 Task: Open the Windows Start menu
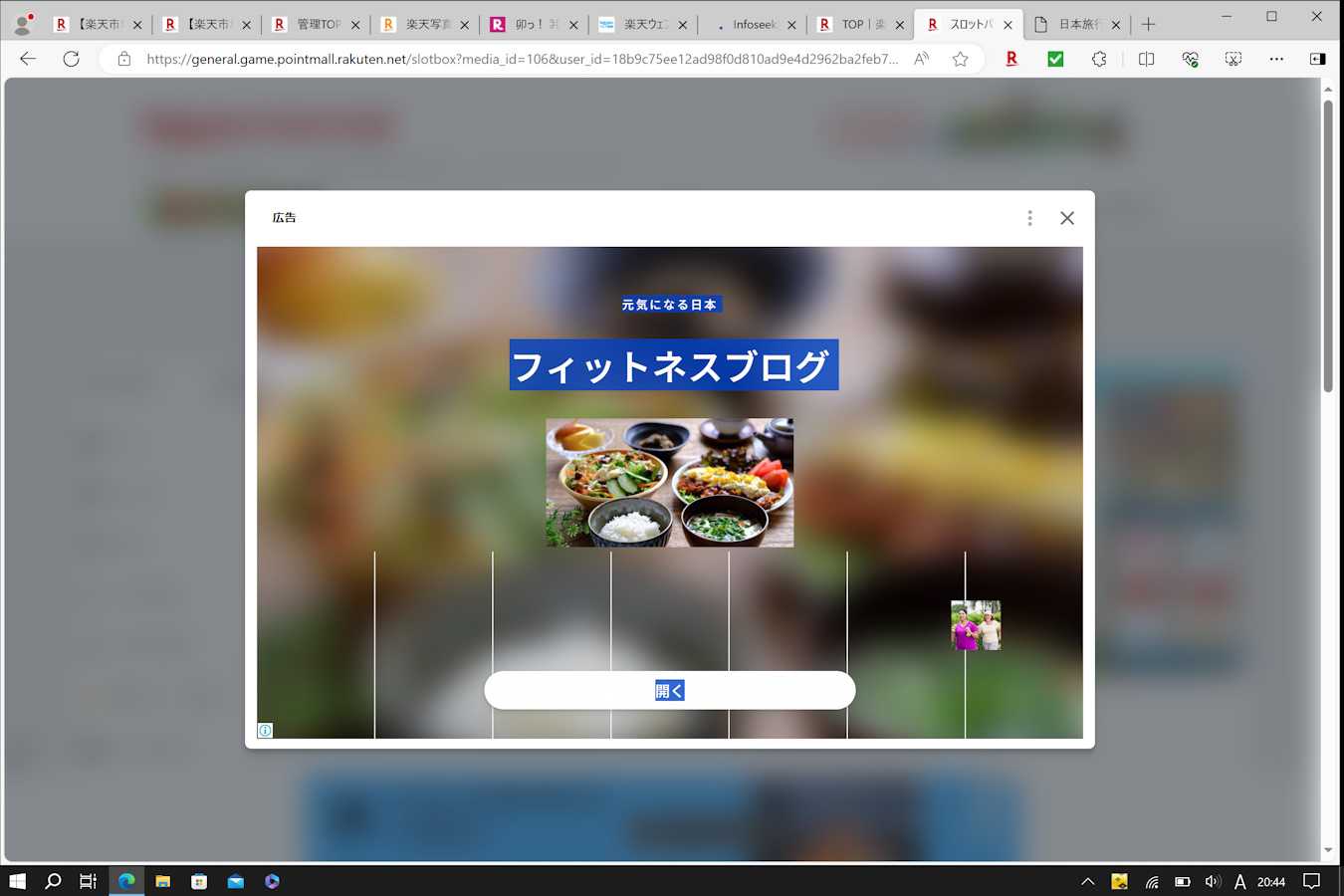click(17, 881)
